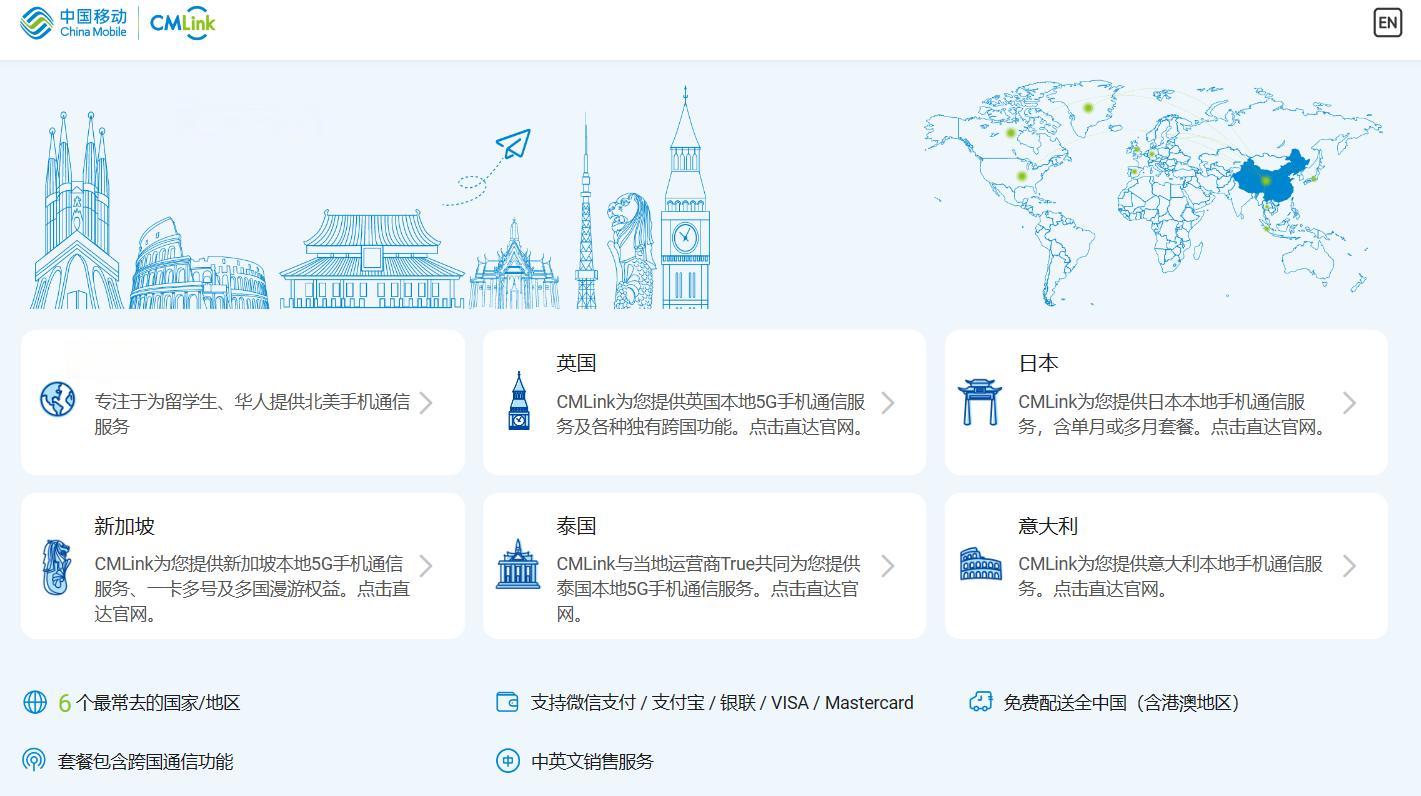
Task: Click the text 中英文销售服务
Action: point(592,762)
